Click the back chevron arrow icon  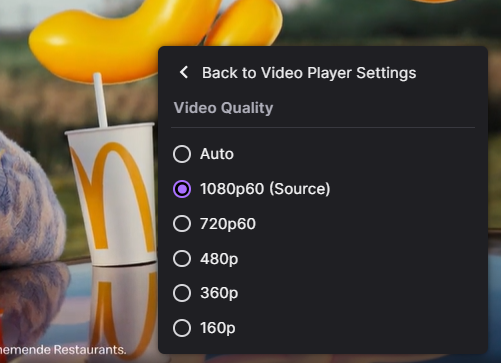(x=184, y=72)
